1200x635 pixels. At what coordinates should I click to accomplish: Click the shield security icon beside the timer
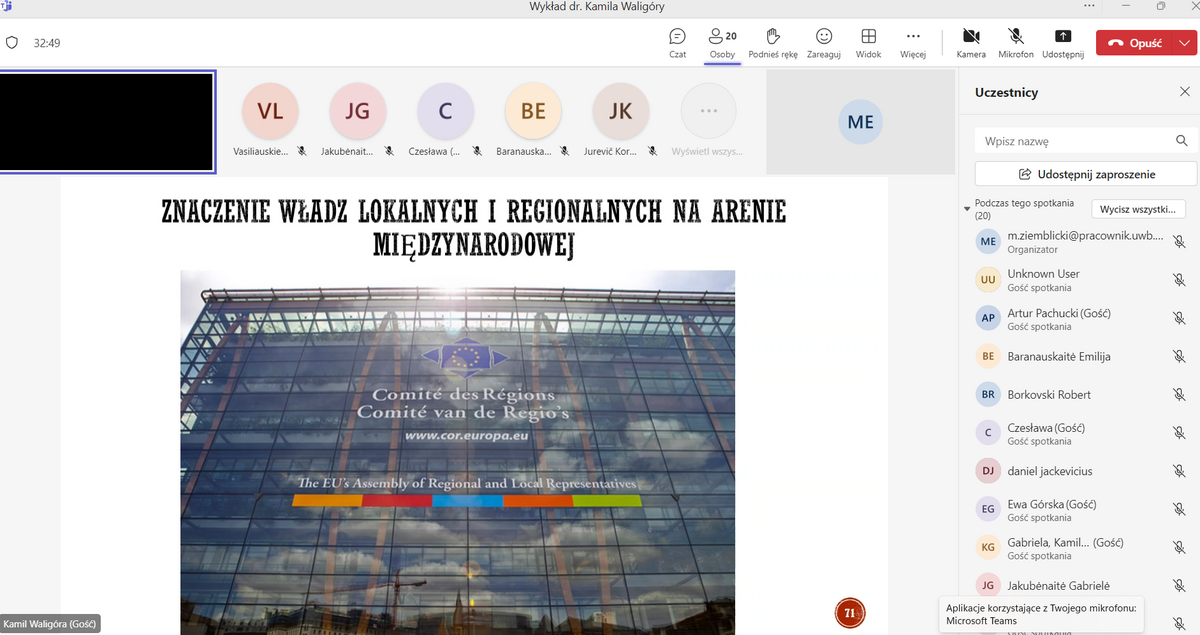tap(12, 43)
